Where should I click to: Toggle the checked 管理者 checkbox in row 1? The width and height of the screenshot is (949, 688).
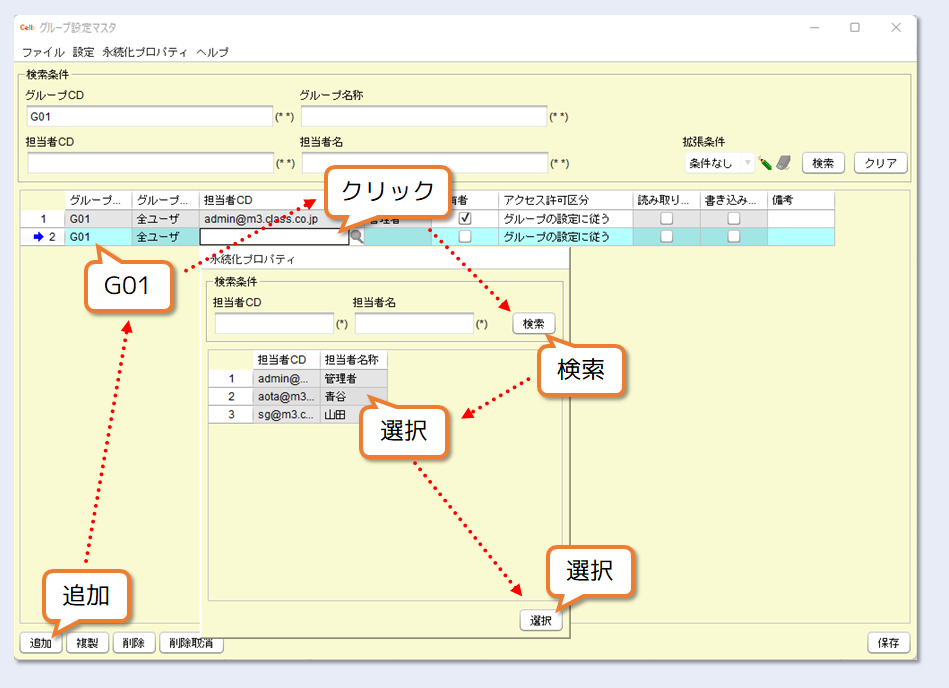pyautogui.click(x=465, y=218)
